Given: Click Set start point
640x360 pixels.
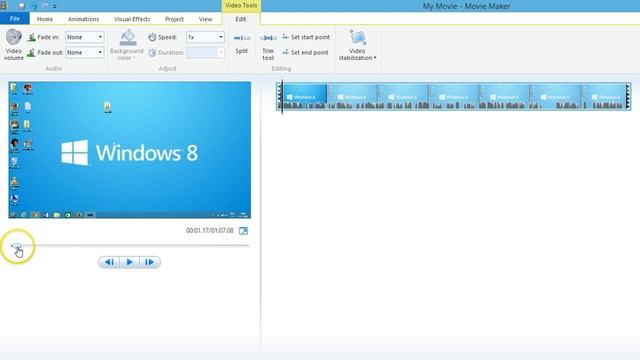Looking at the screenshot, I should [x=306, y=37].
